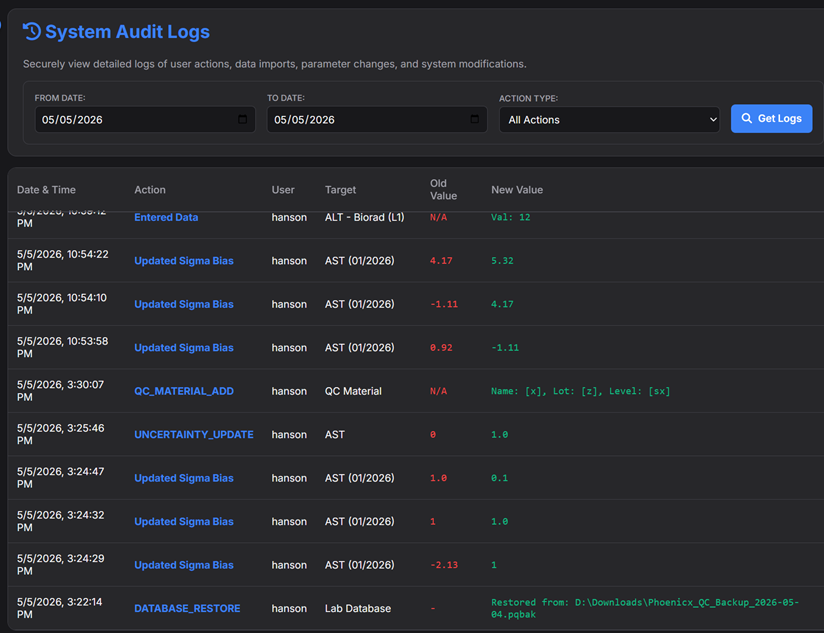Click the Target column header
Screen dimensions: 824x633
pyautogui.click(x=340, y=190)
